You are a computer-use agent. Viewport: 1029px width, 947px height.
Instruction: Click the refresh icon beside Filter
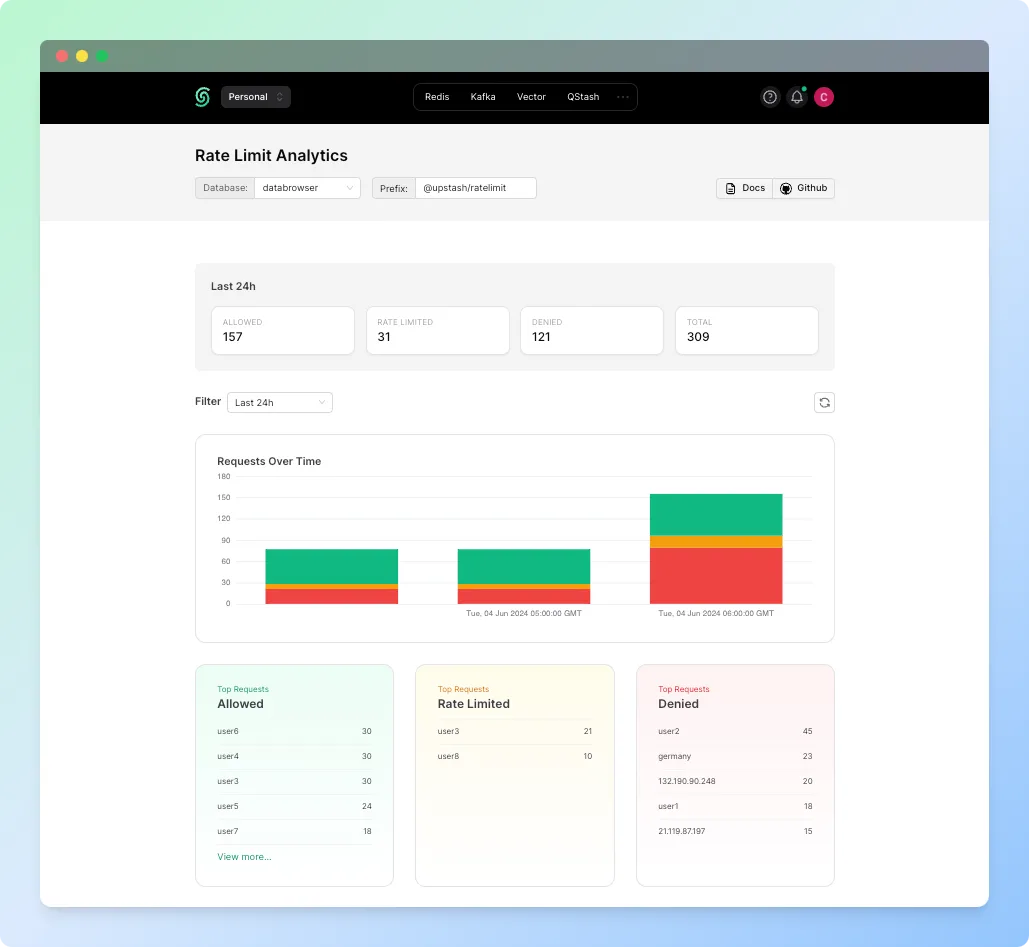(824, 402)
